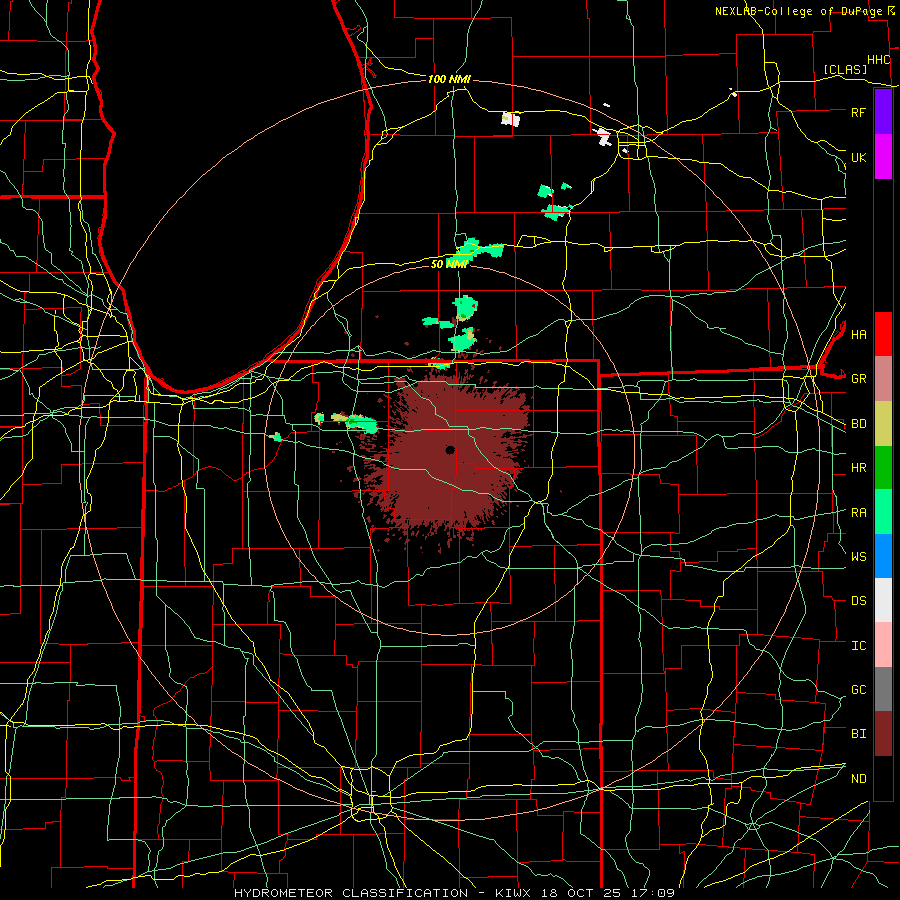Screen dimensions: 900x900
Task: Click the IC light pink legend swatch
Action: coord(883,645)
